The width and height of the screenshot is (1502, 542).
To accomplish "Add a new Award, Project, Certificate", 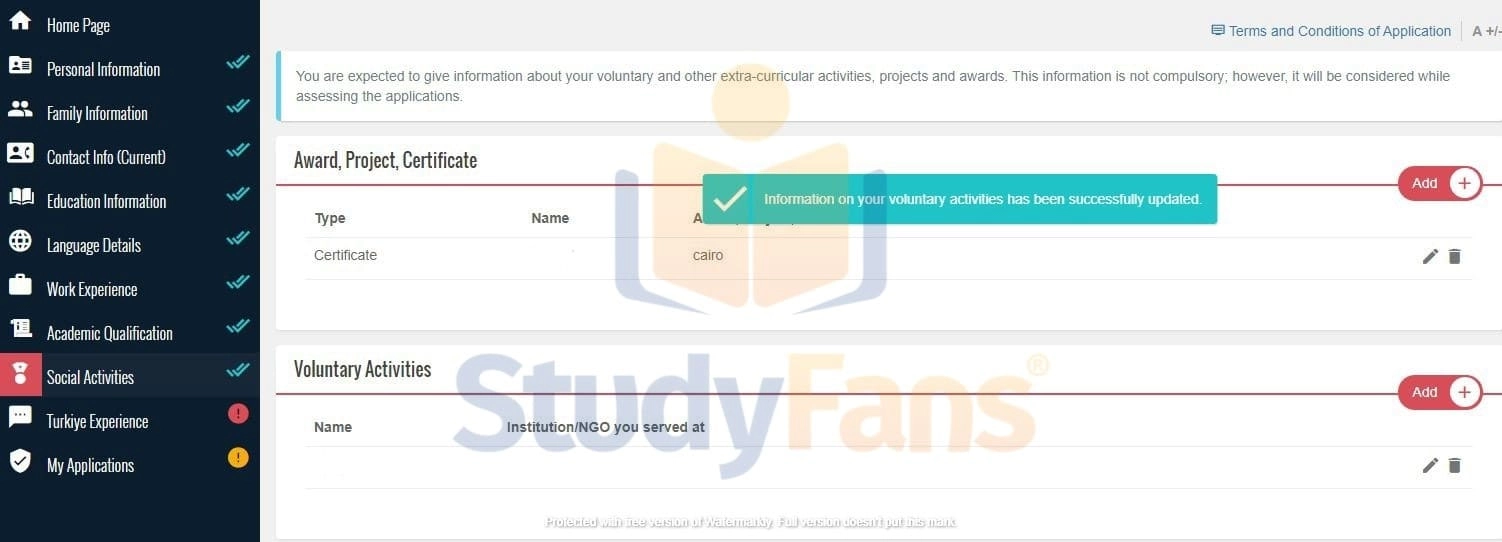I will (x=1440, y=183).
